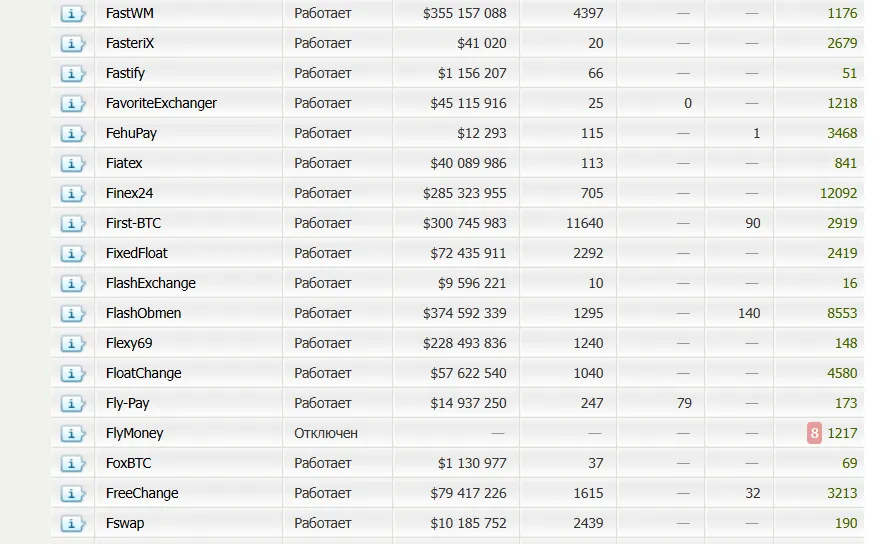The image size is (893, 544).
Task: Click the red 8 badge for FlyMoney
Action: click(814, 433)
